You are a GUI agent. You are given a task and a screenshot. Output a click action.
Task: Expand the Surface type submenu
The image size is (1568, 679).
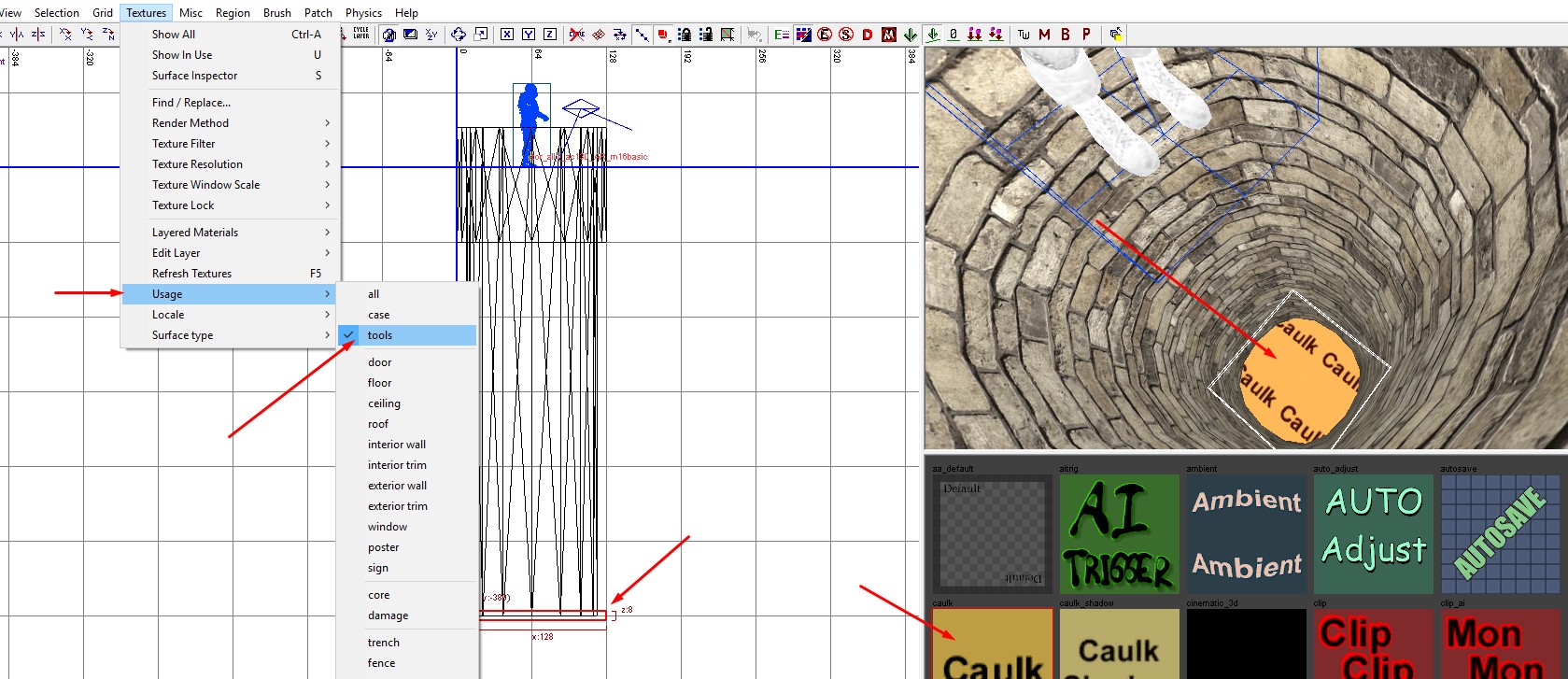(x=231, y=335)
